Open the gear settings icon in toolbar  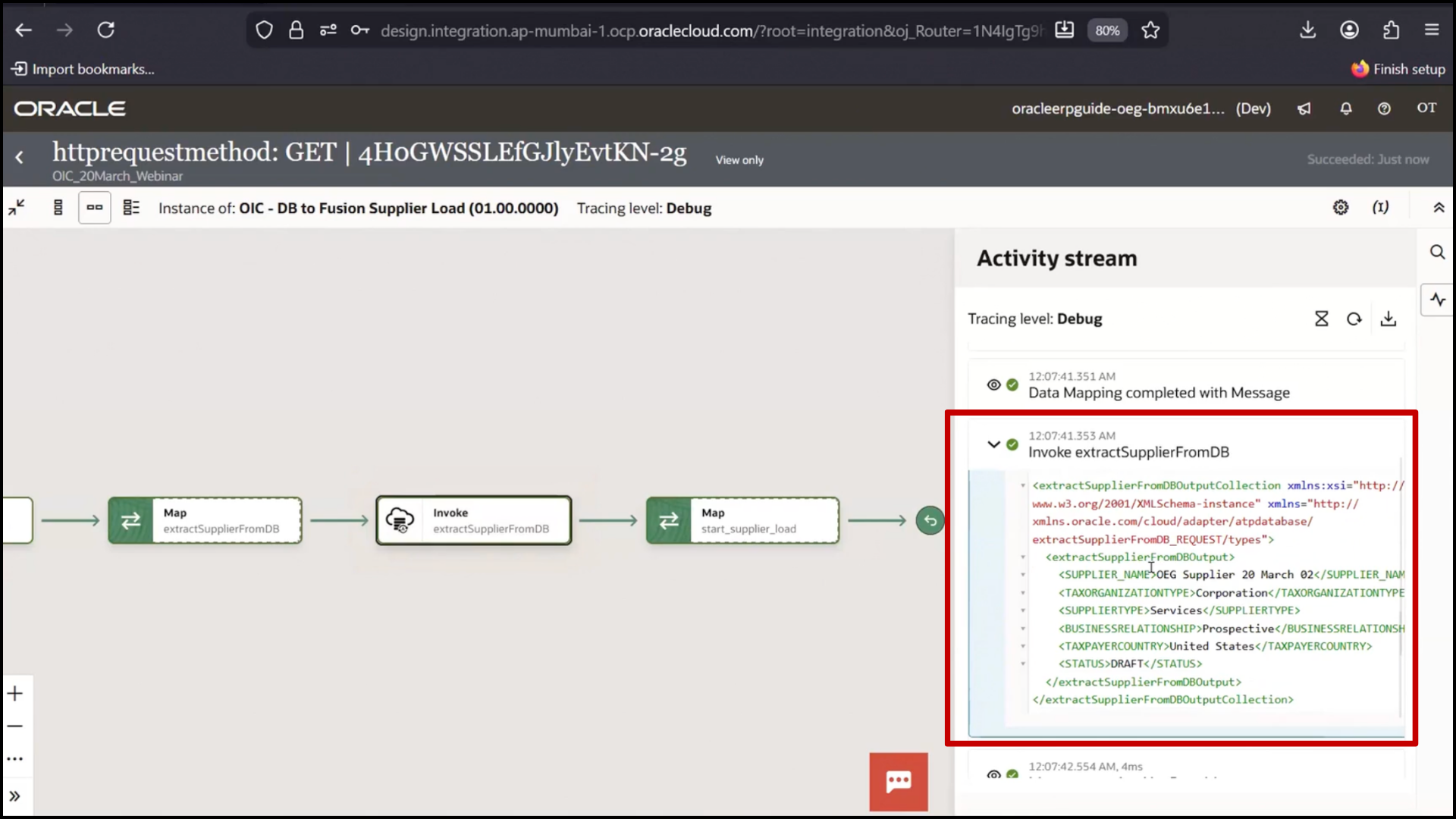(x=1341, y=208)
